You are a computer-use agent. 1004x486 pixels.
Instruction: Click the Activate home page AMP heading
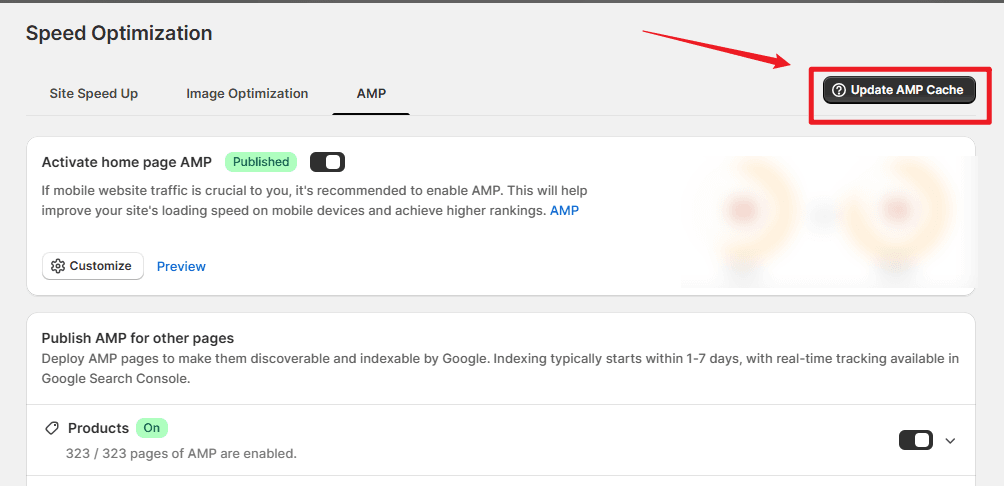[x=126, y=162]
